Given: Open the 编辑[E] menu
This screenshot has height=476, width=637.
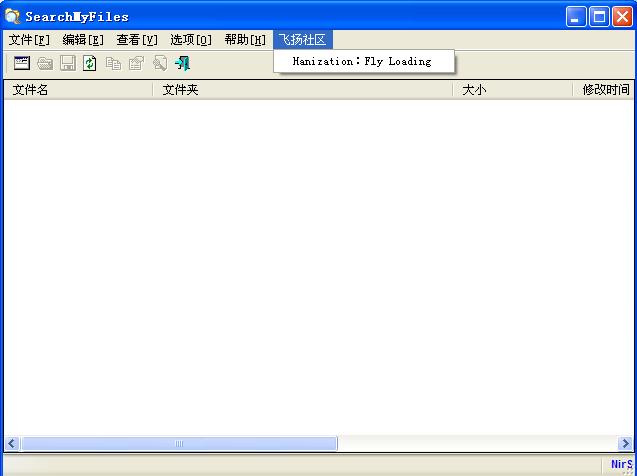Looking at the screenshot, I should point(83,40).
